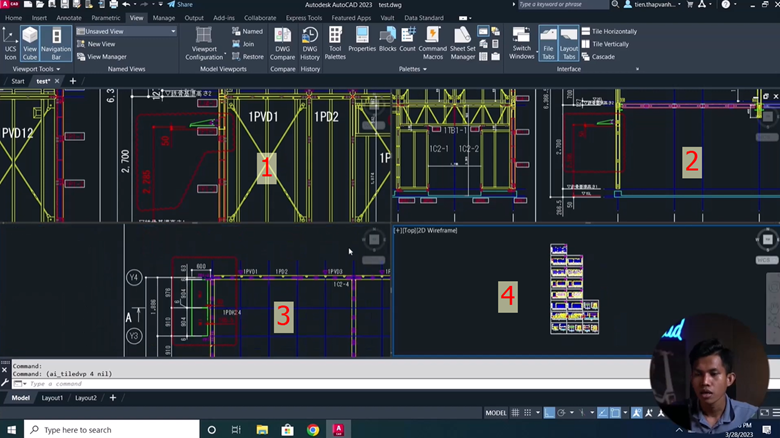Click the Command Line palette icon

coord(483,31)
